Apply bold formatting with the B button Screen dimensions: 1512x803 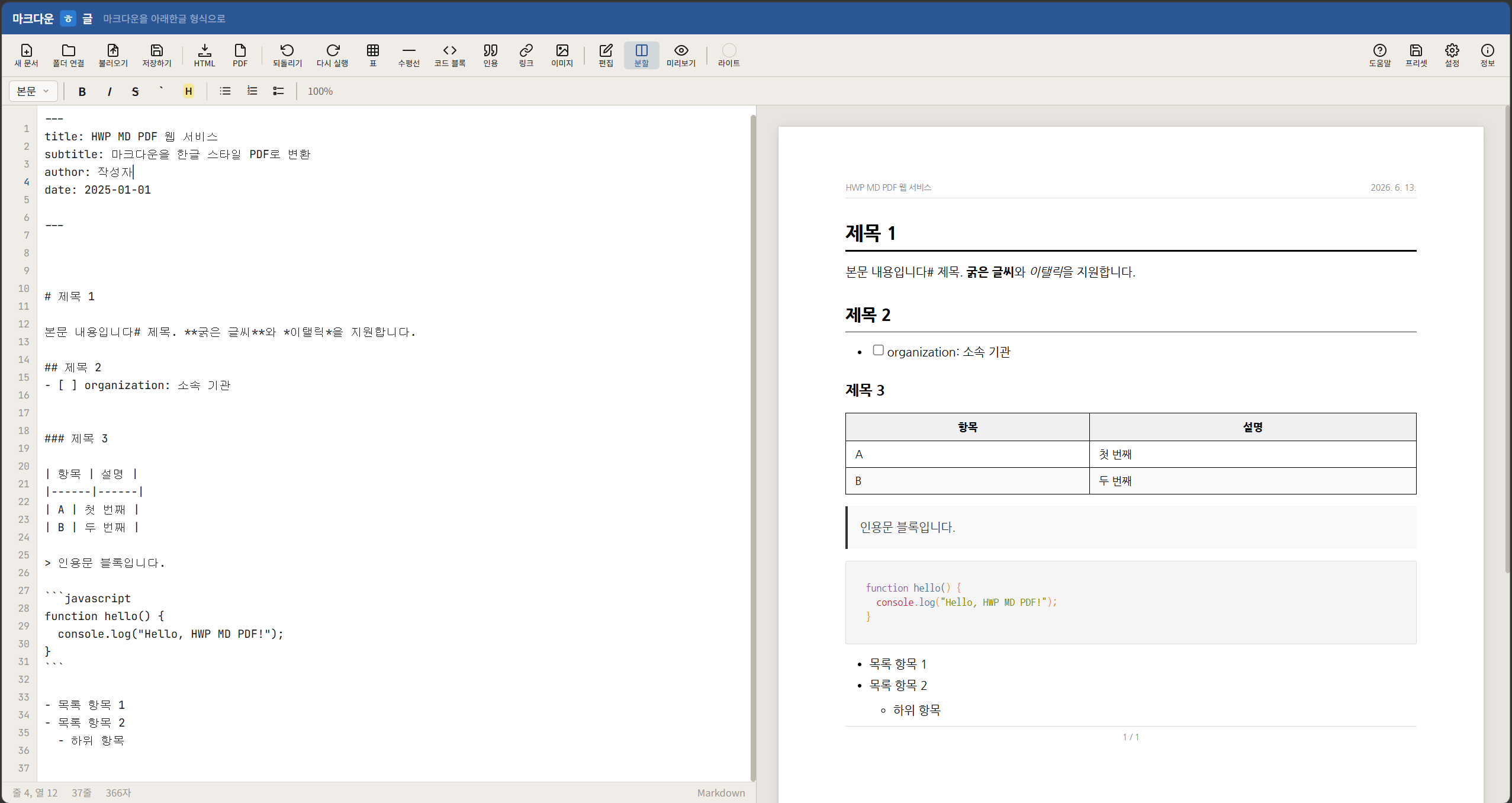point(82,91)
